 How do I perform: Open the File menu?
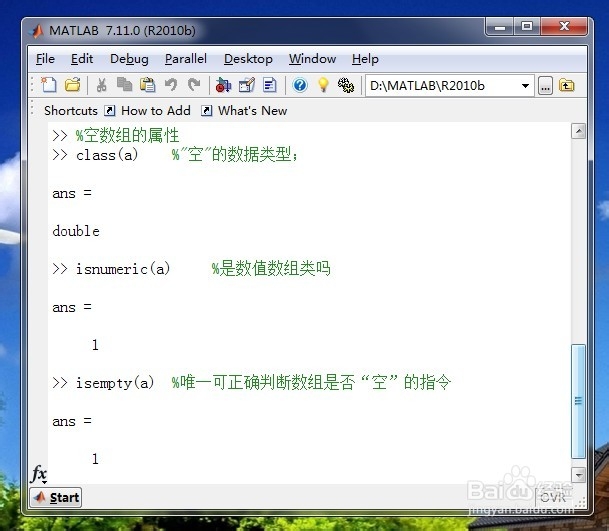point(45,59)
